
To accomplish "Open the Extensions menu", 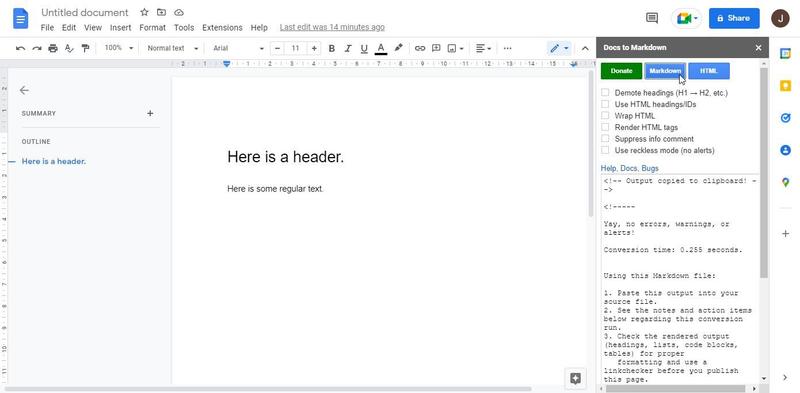I will [x=222, y=28].
